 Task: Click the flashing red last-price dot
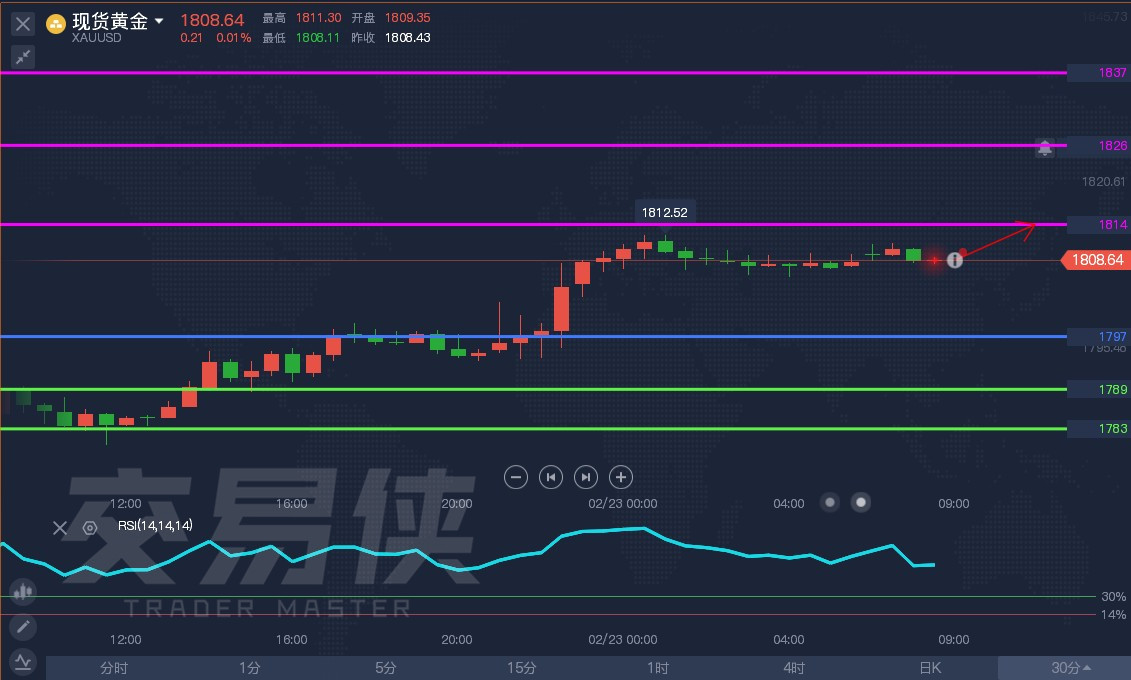click(x=934, y=260)
